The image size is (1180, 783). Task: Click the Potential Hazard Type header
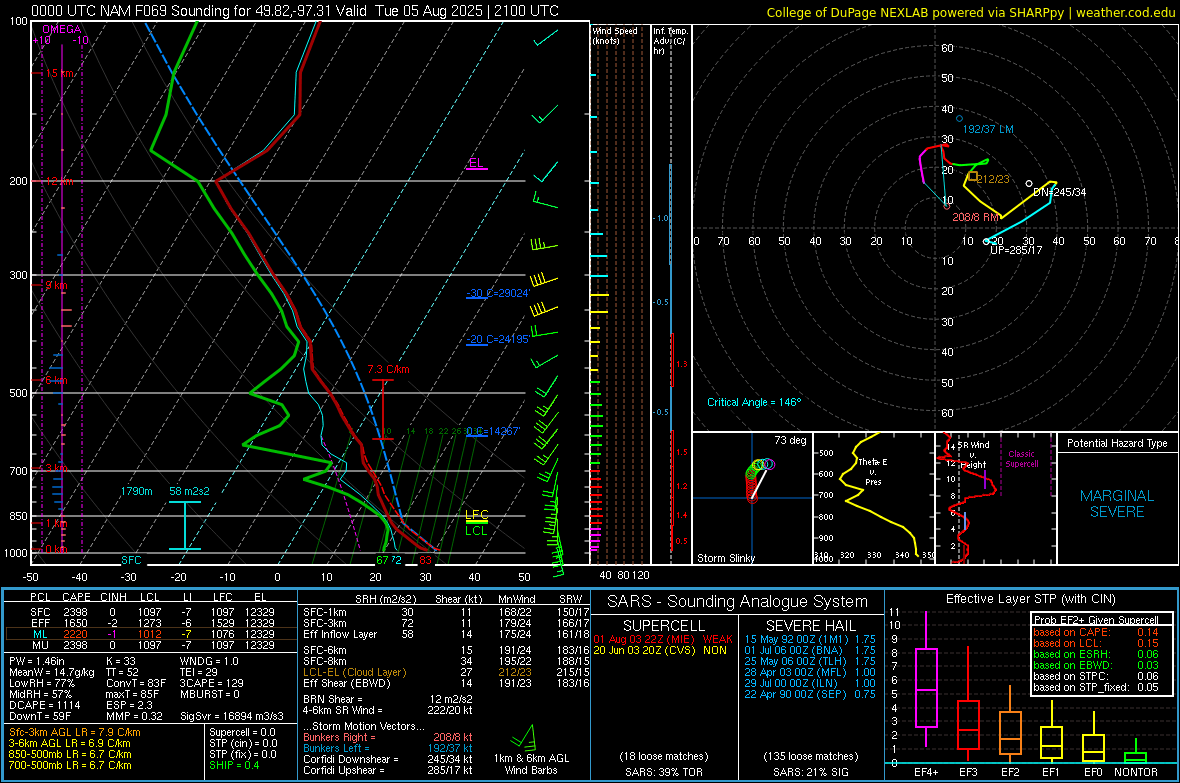pos(1118,443)
